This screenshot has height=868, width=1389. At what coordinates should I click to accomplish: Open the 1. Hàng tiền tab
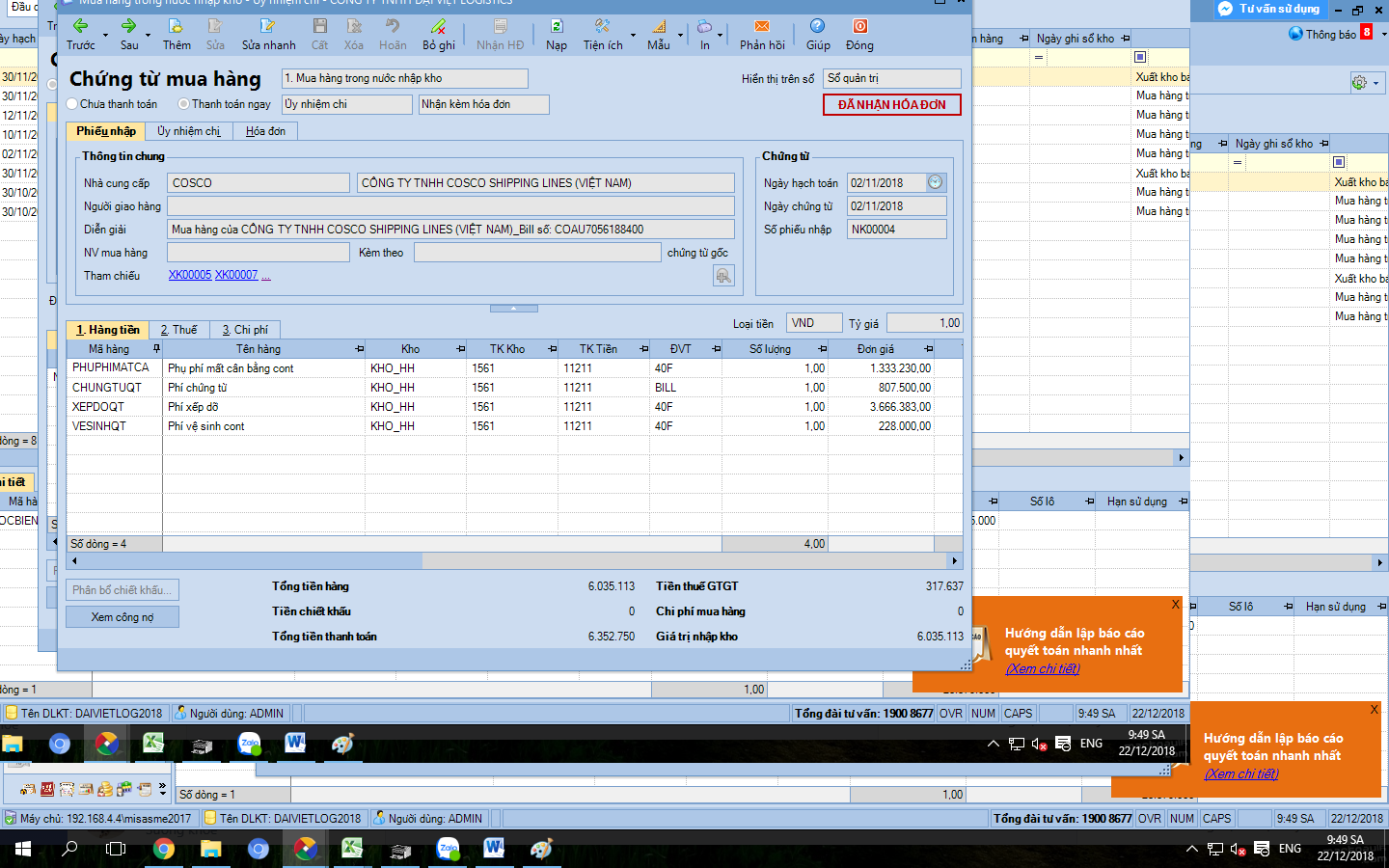tap(108, 330)
